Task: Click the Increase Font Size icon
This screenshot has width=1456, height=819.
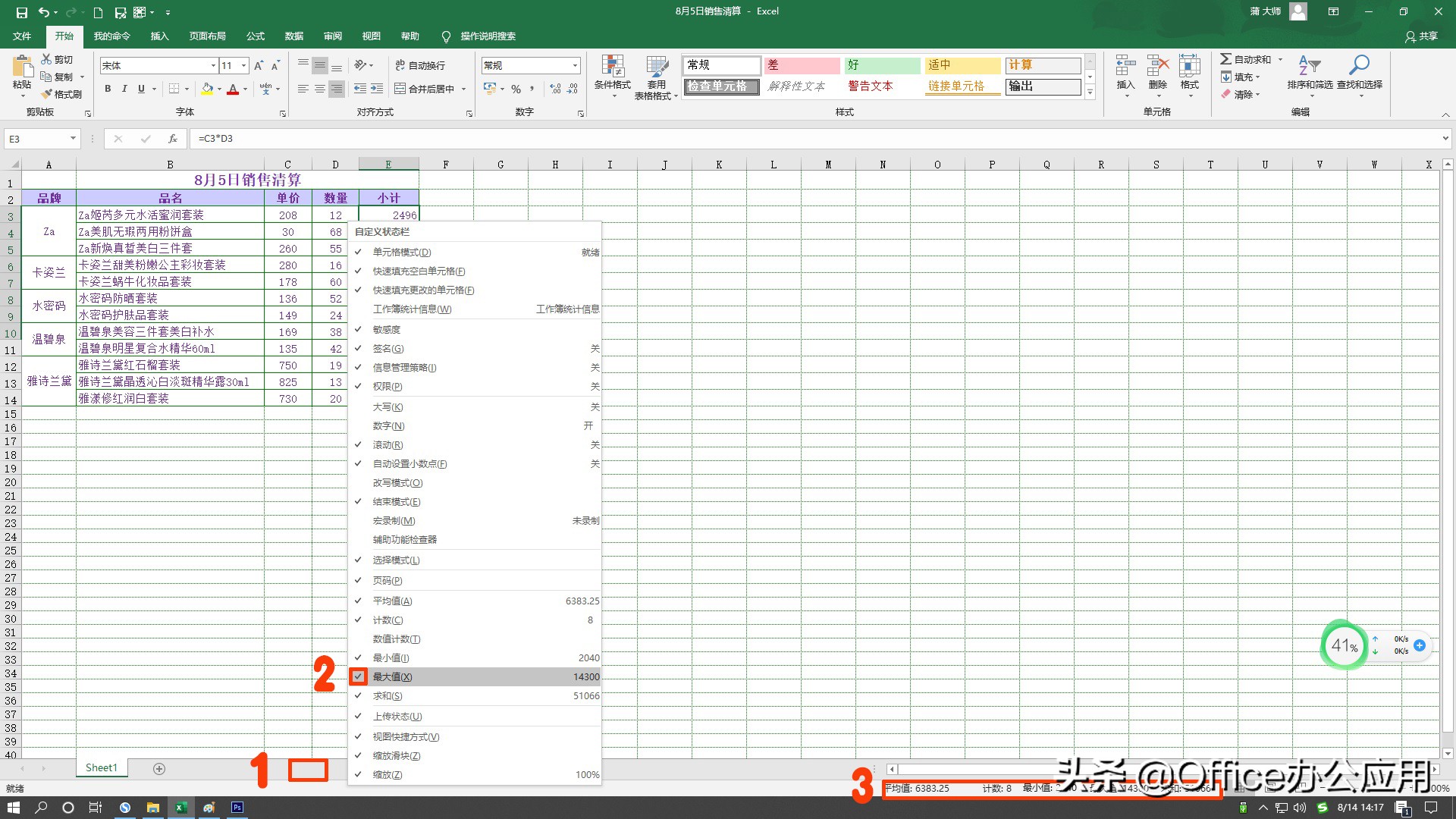Action: [x=259, y=66]
